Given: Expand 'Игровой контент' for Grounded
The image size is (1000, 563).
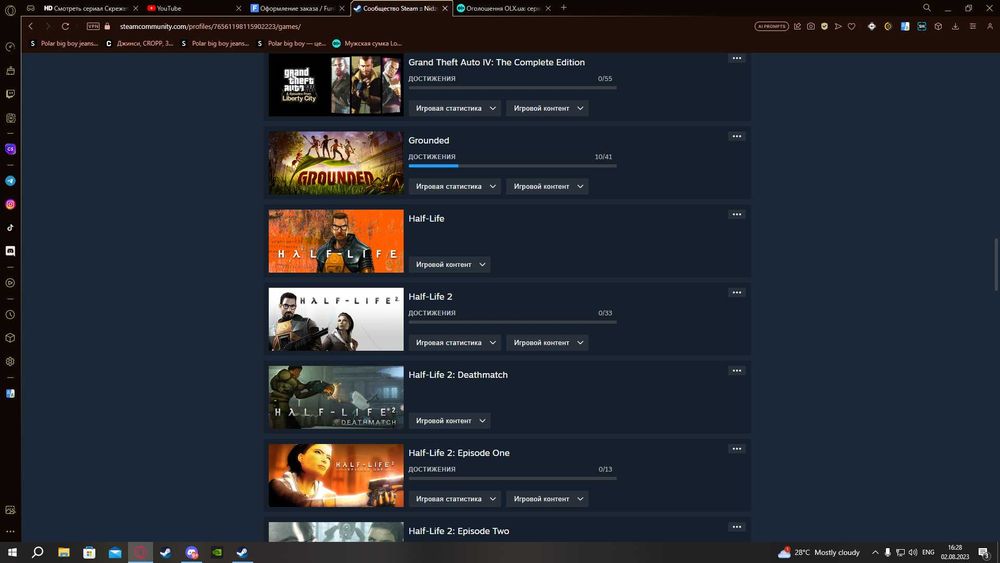Looking at the screenshot, I should pyautogui.click(x=547, y=186).
